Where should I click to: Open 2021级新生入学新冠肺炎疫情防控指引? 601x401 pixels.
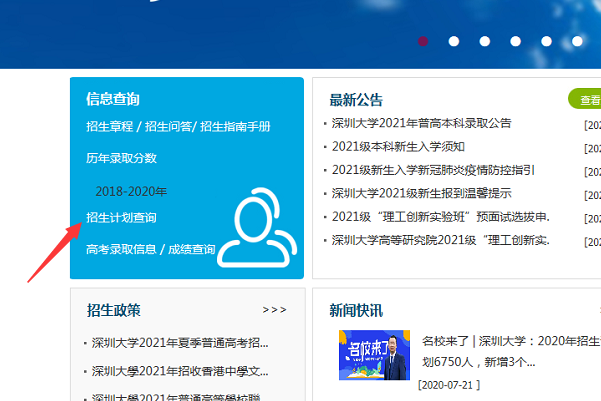click(433, 170)
